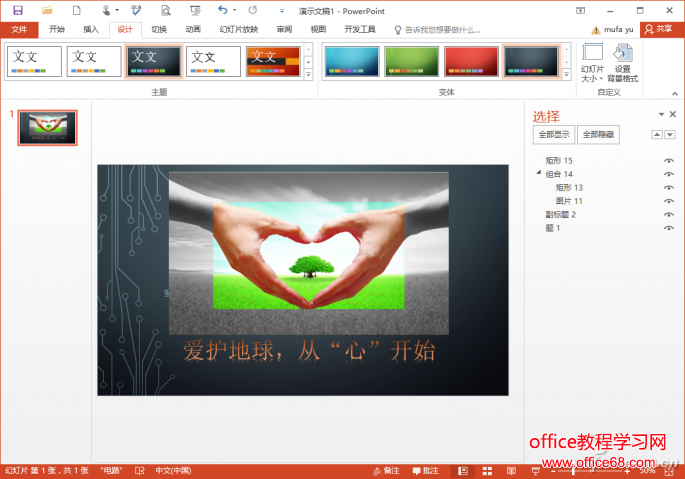Start slideshow from beginning icon in quick access toolbar
Viewport: 685px width, 479px height.
(x=195, y=10)
